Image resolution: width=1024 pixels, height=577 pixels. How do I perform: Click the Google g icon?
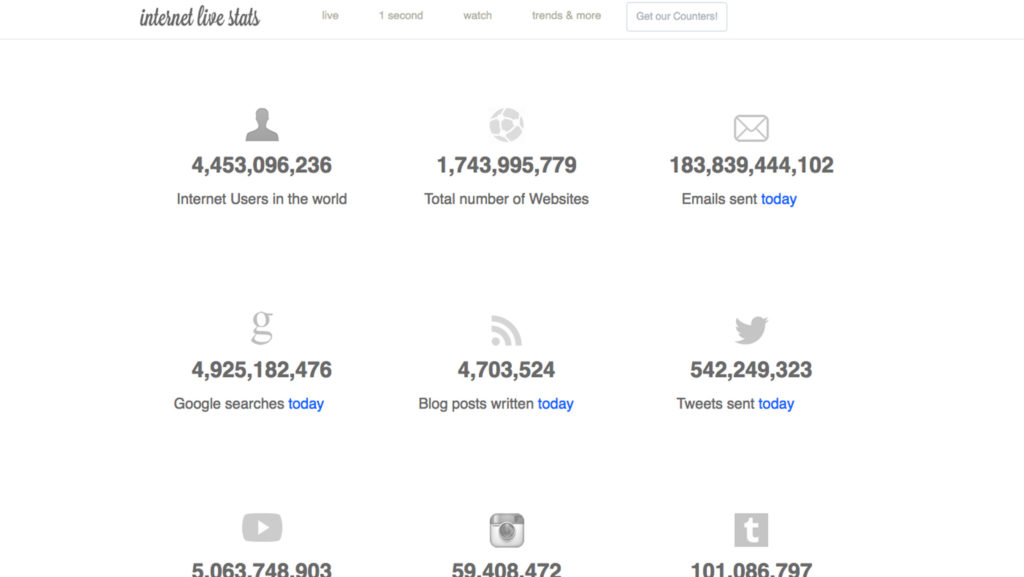tap(262, 328)
